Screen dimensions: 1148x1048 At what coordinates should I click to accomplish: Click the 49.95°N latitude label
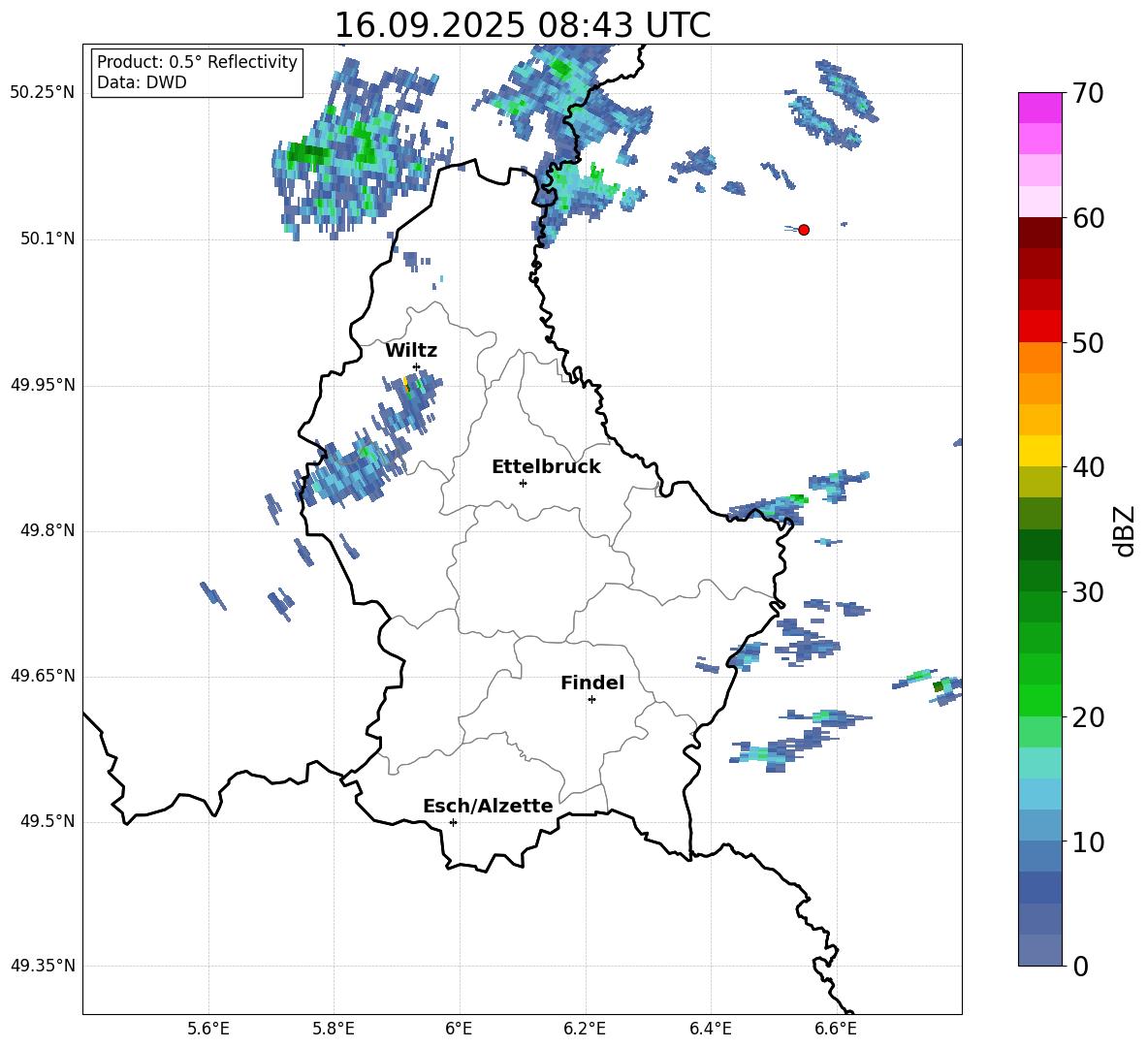(x=43, y=385)
